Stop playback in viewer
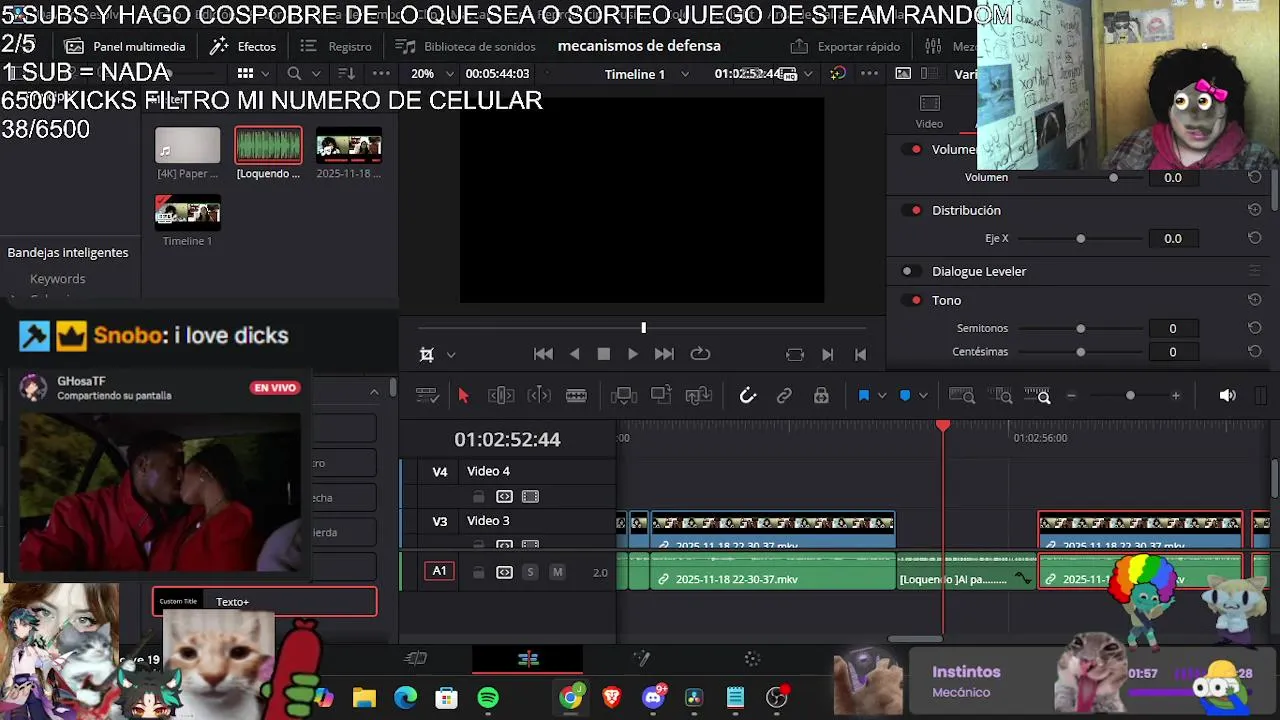Screen dimensions: 1280x720 [603, 354]
